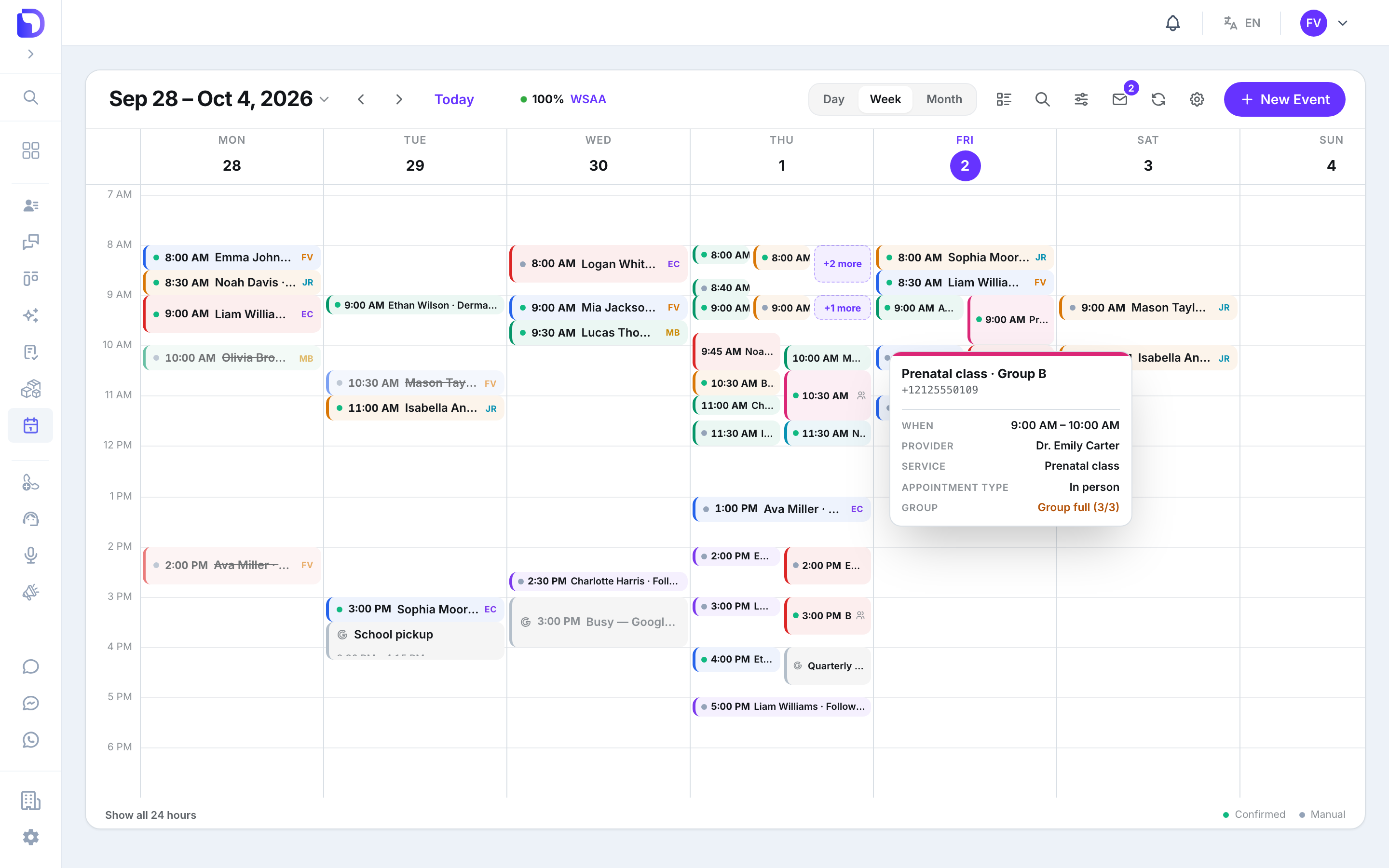This screenshot has width=1389, height=868.
Task: Click the WSAA link
Action: click(588, 99)
